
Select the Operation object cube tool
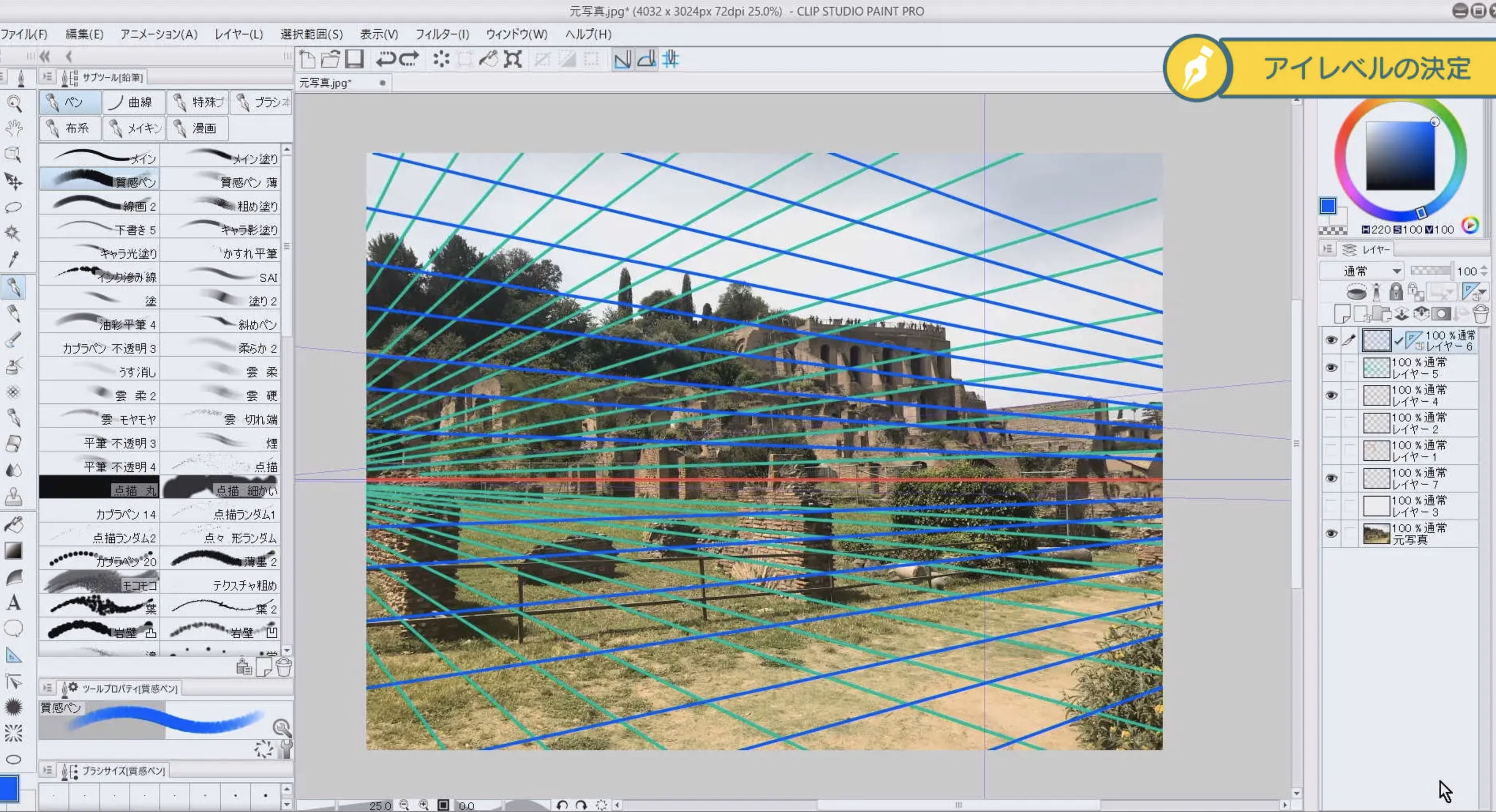[x=14, y=155]
